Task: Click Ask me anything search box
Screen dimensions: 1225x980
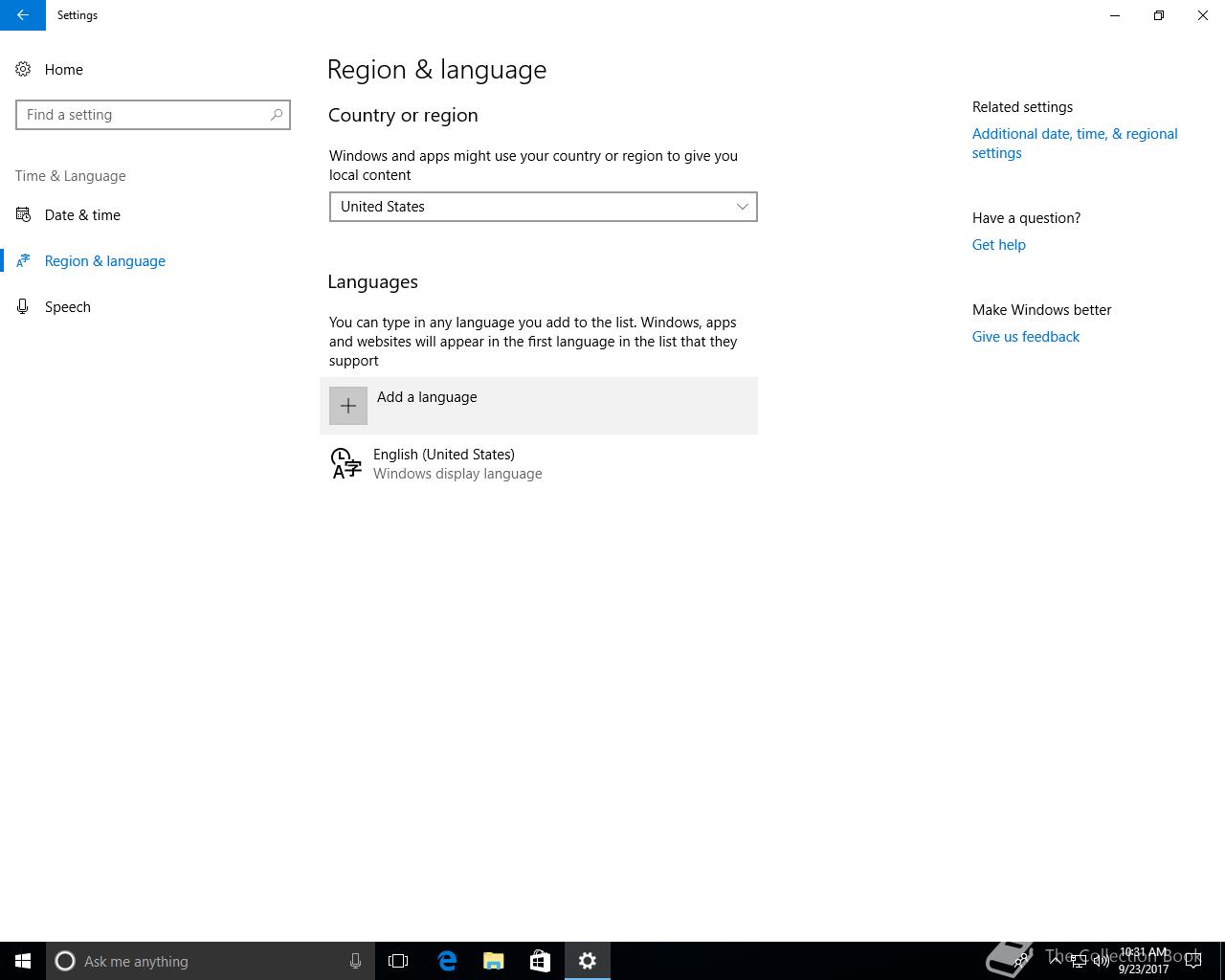Action: tap(211, 961)
